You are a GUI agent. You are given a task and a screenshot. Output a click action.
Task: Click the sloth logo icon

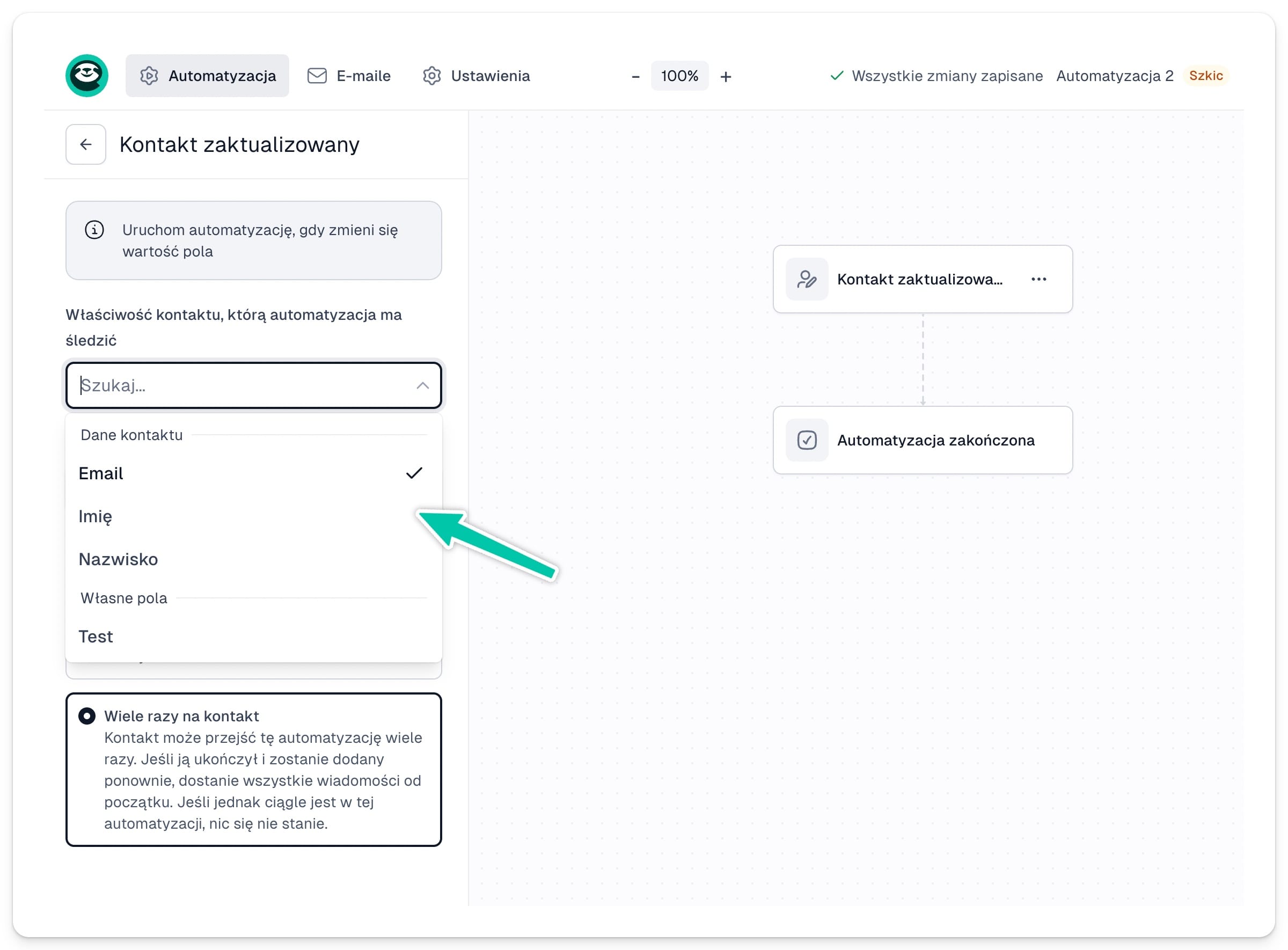tap(87, 76)
